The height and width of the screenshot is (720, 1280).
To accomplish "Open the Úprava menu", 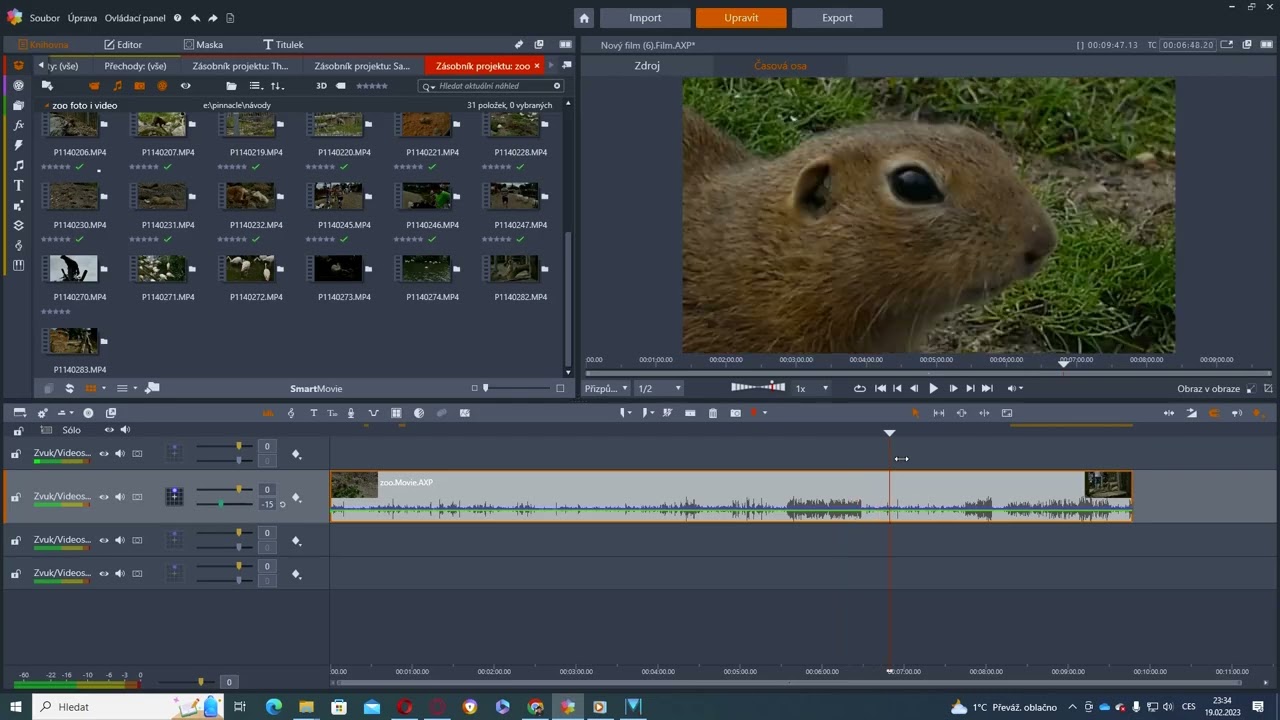I will tap(82, 18).
